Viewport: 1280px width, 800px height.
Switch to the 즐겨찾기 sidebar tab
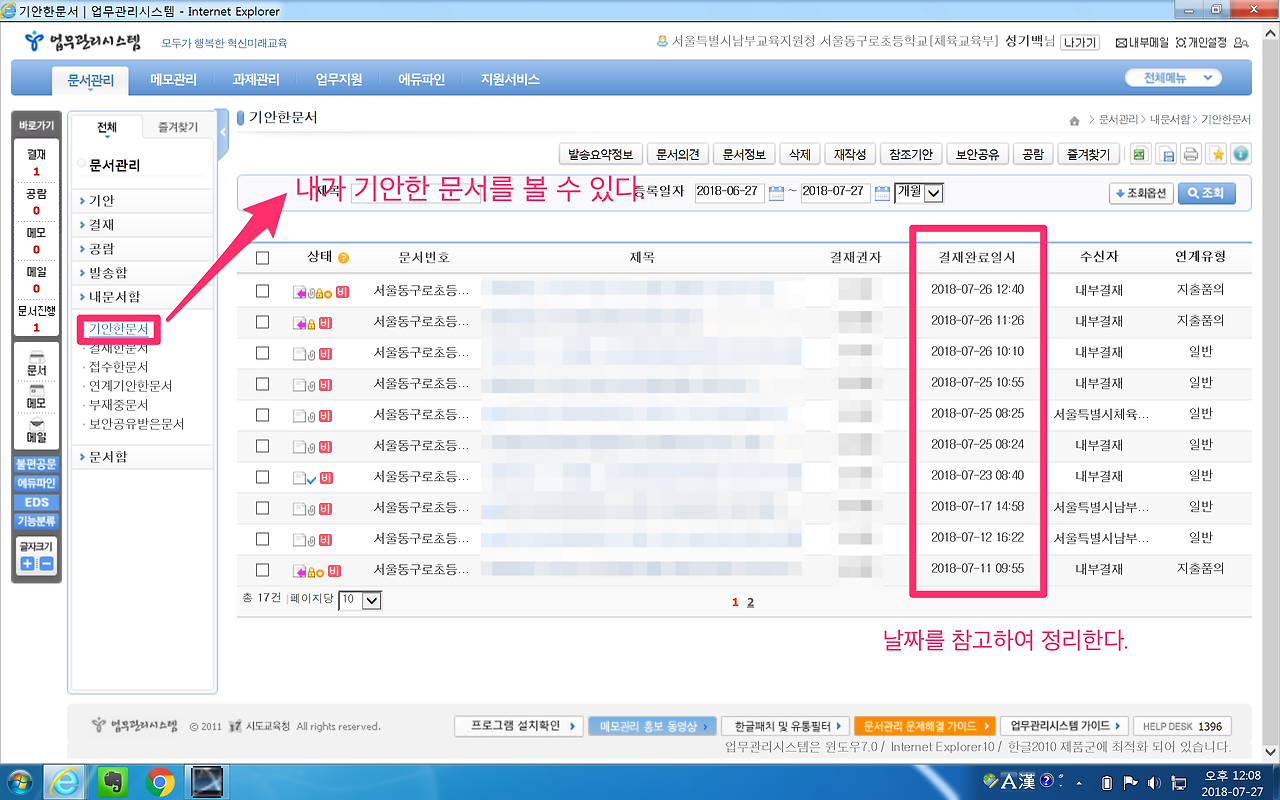coord(178,128)
